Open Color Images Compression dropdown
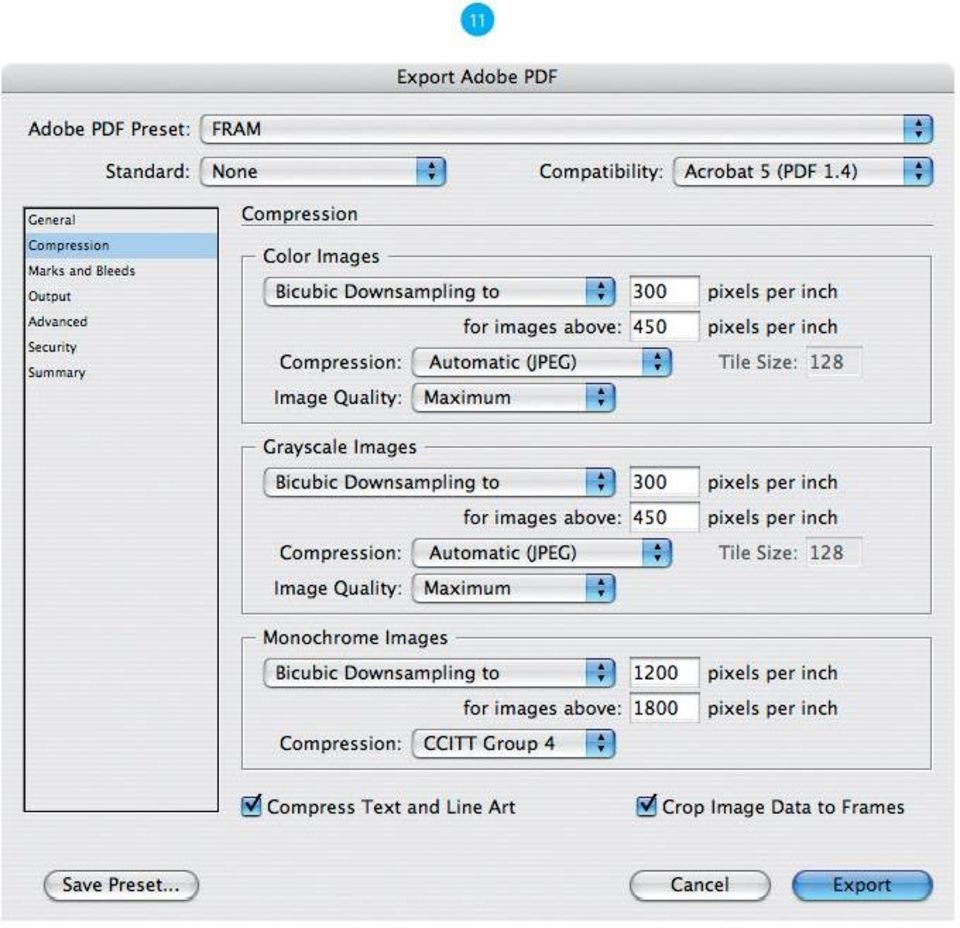The image size is (960, 928). pyautogui.click(x=542, y=362)
